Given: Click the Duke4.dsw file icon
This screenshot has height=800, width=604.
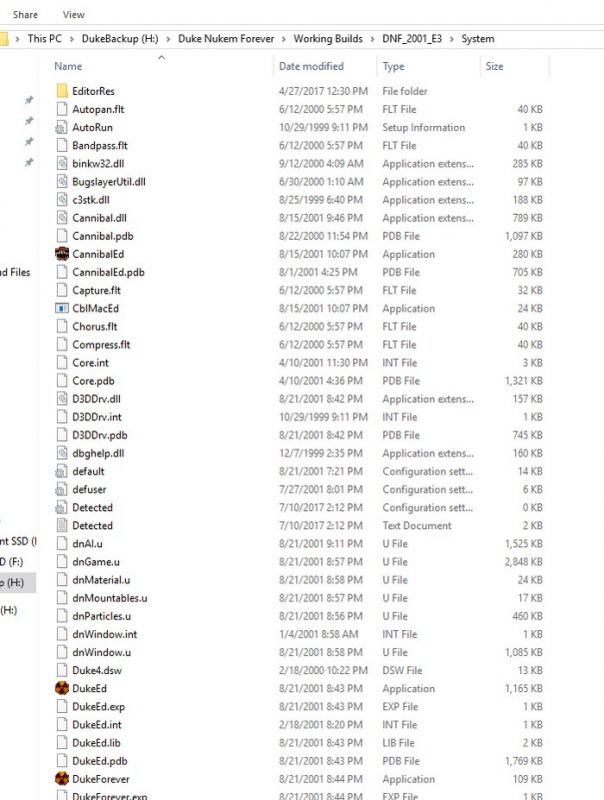Looking at the screenshot, I should [62, 670].
